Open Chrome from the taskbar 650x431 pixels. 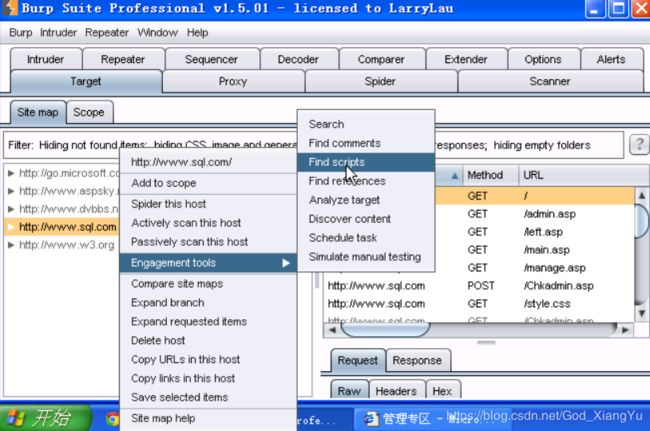(x=112, y=419)
